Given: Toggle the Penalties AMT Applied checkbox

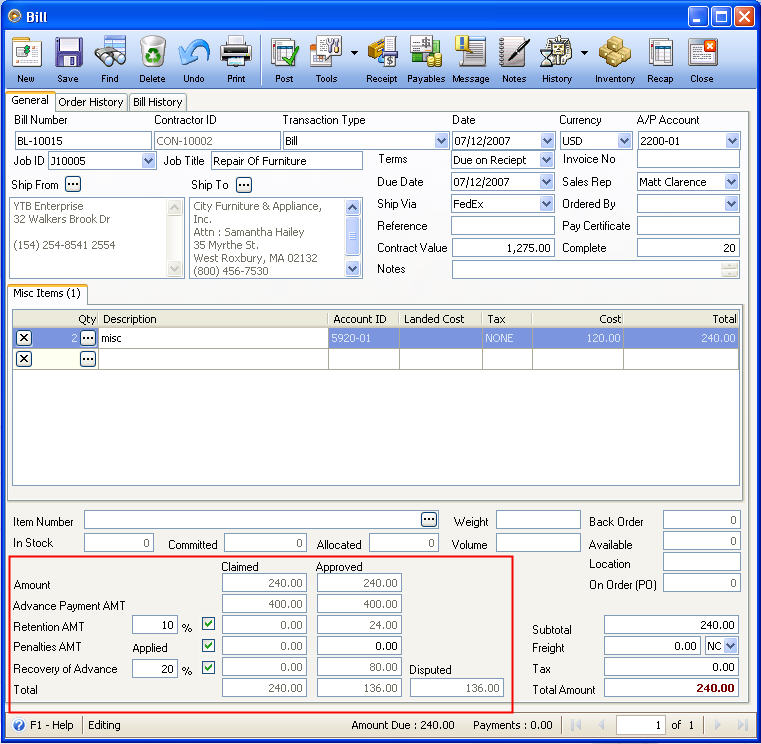Looking at the screenshot, I should [x=209, y=645].
